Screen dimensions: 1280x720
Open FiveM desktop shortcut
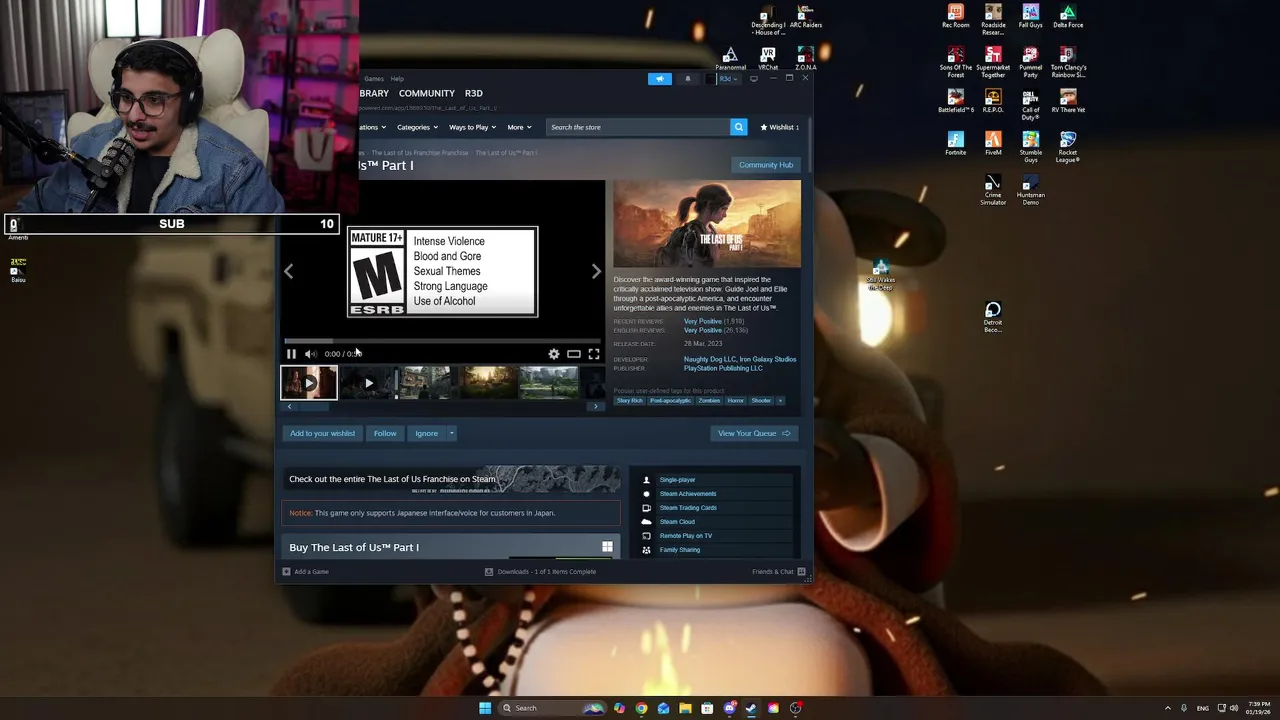(x=993, y=143)
